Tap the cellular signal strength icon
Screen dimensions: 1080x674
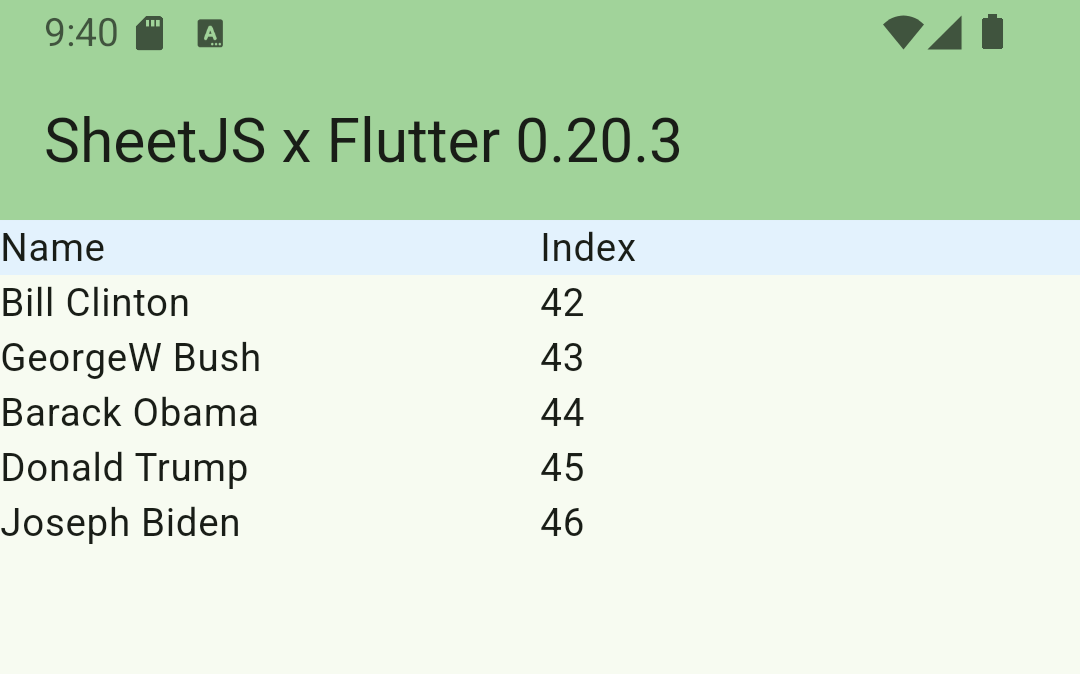[945, 32]
